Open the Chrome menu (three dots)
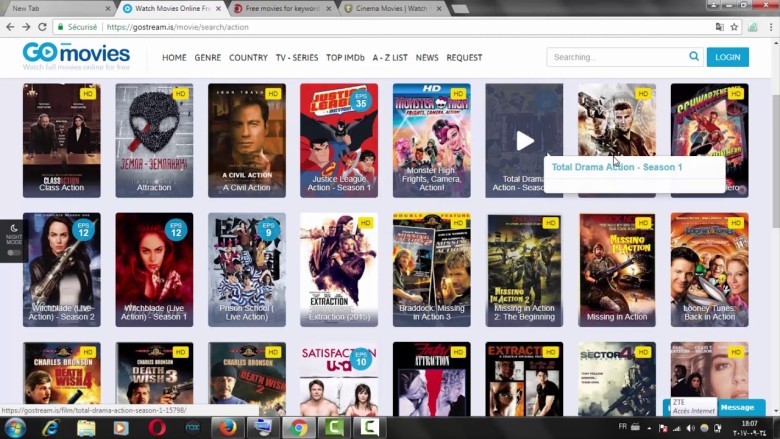This screenshot has height=439, width=780. [771, 27]
